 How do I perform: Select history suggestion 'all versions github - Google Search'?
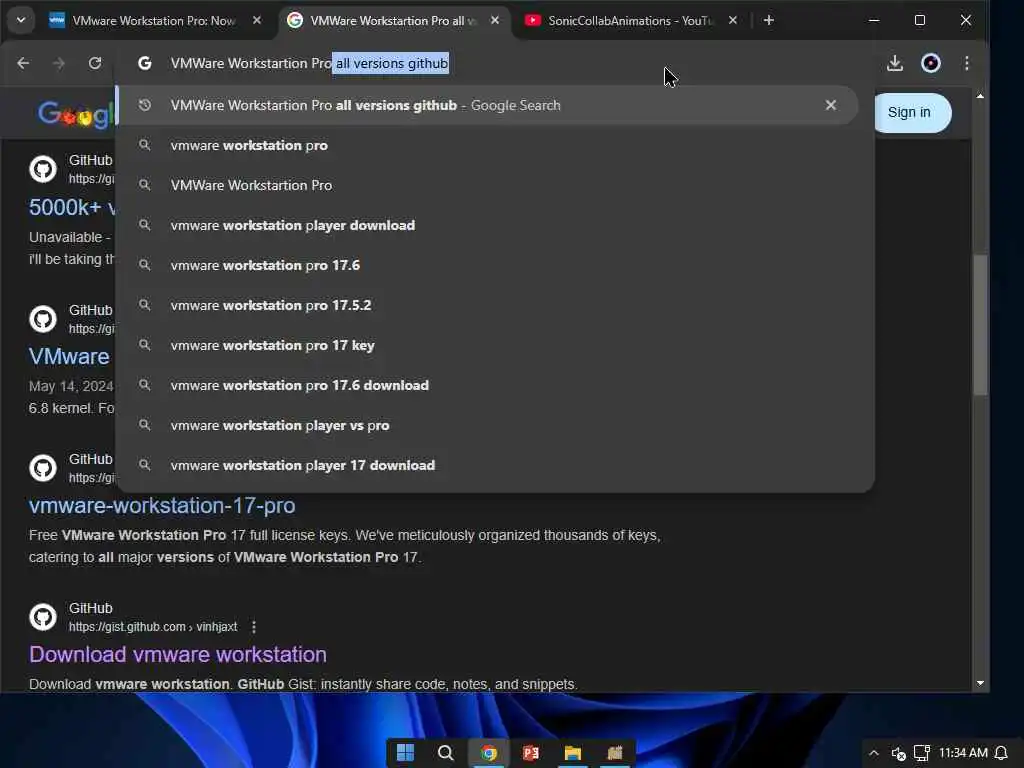[x=486, y=105]
